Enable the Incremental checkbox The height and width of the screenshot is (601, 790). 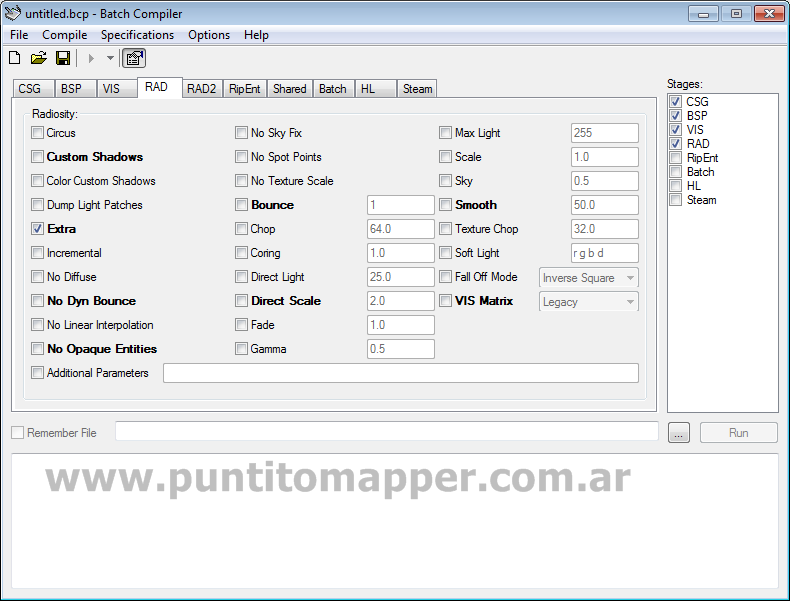click(x=37, y=252)
